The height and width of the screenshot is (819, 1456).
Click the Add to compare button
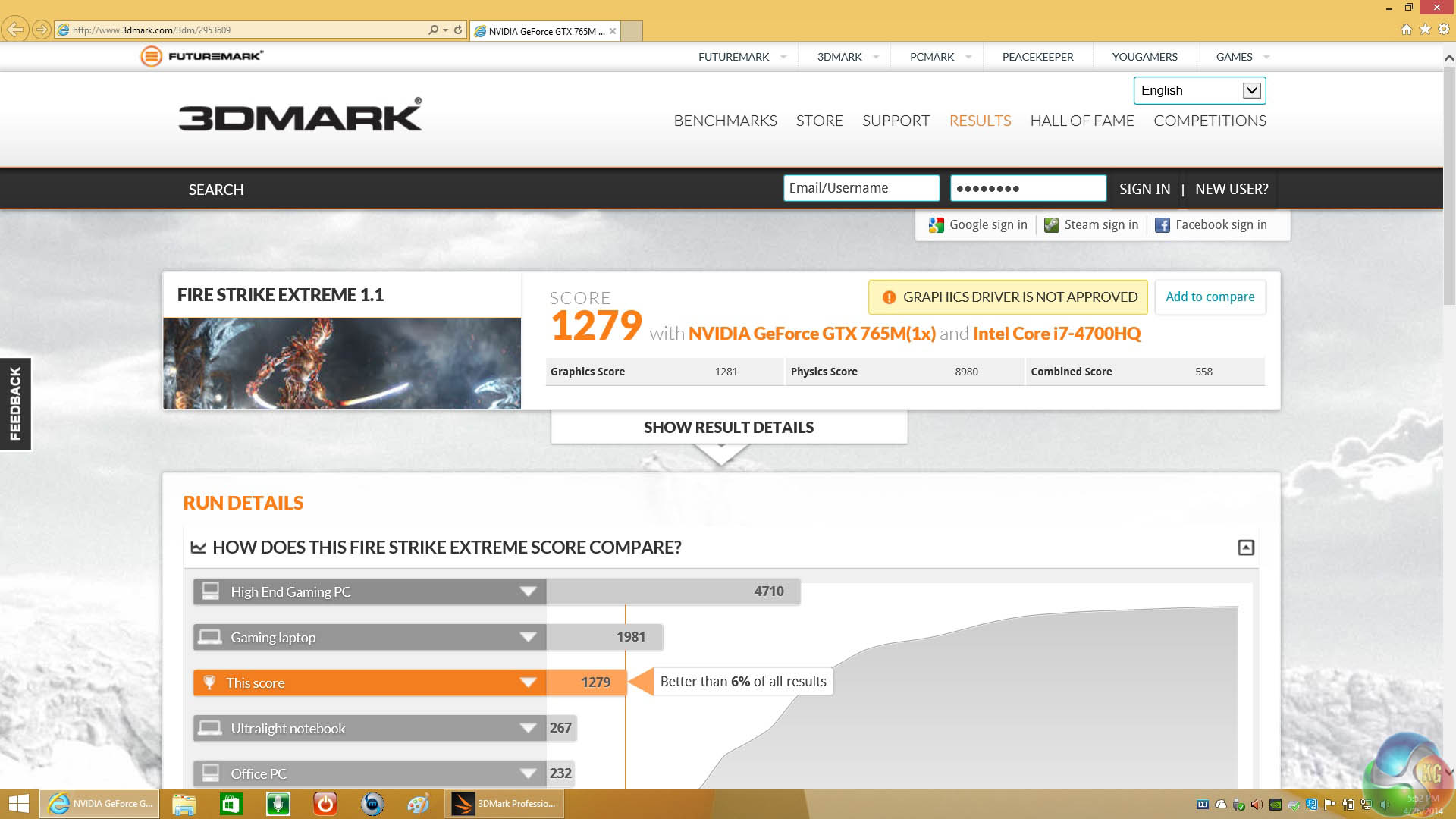click(x=1210, y=297)
